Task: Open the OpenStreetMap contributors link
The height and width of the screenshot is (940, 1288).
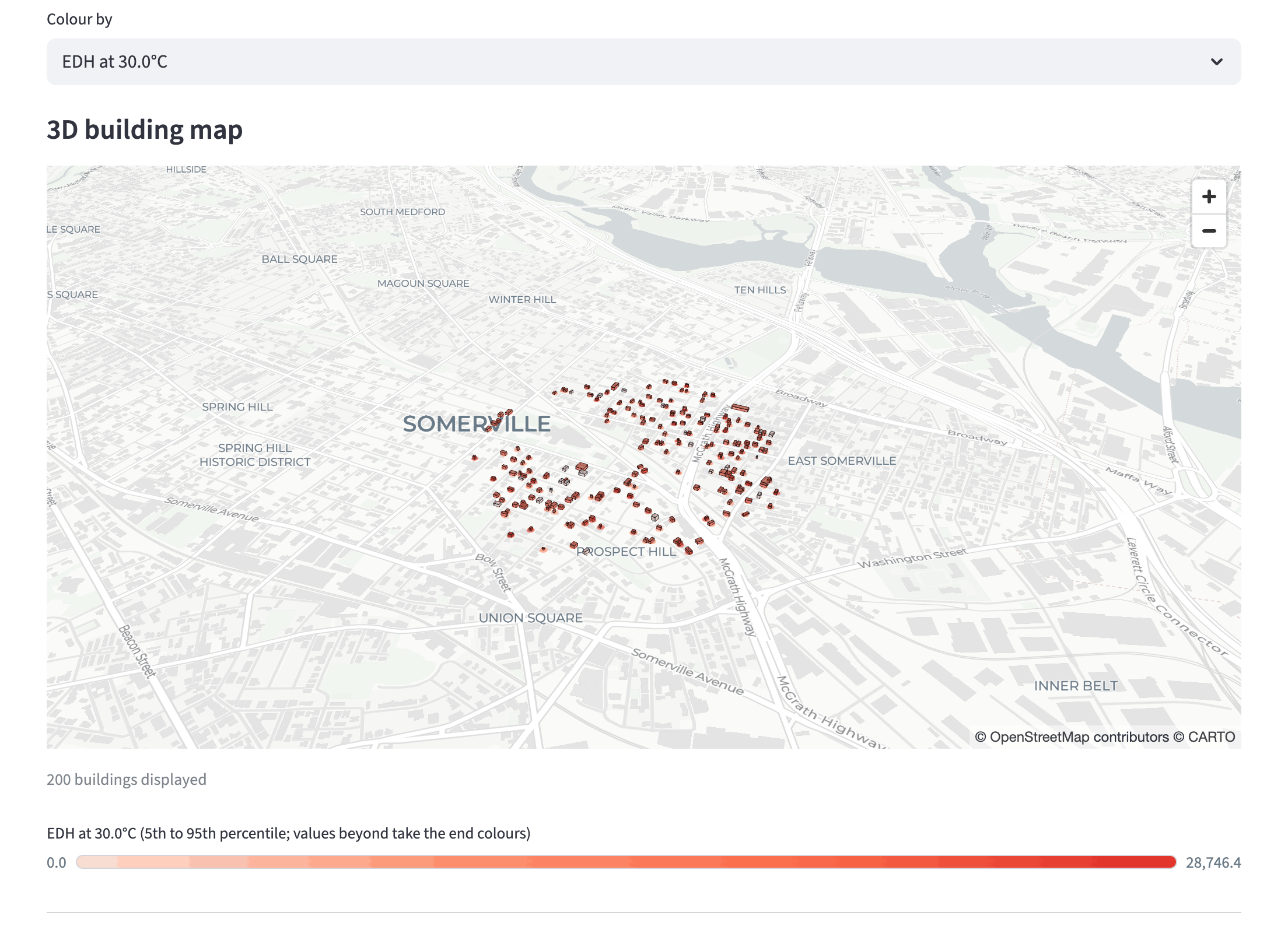Action: click(x=1079, y=737)
